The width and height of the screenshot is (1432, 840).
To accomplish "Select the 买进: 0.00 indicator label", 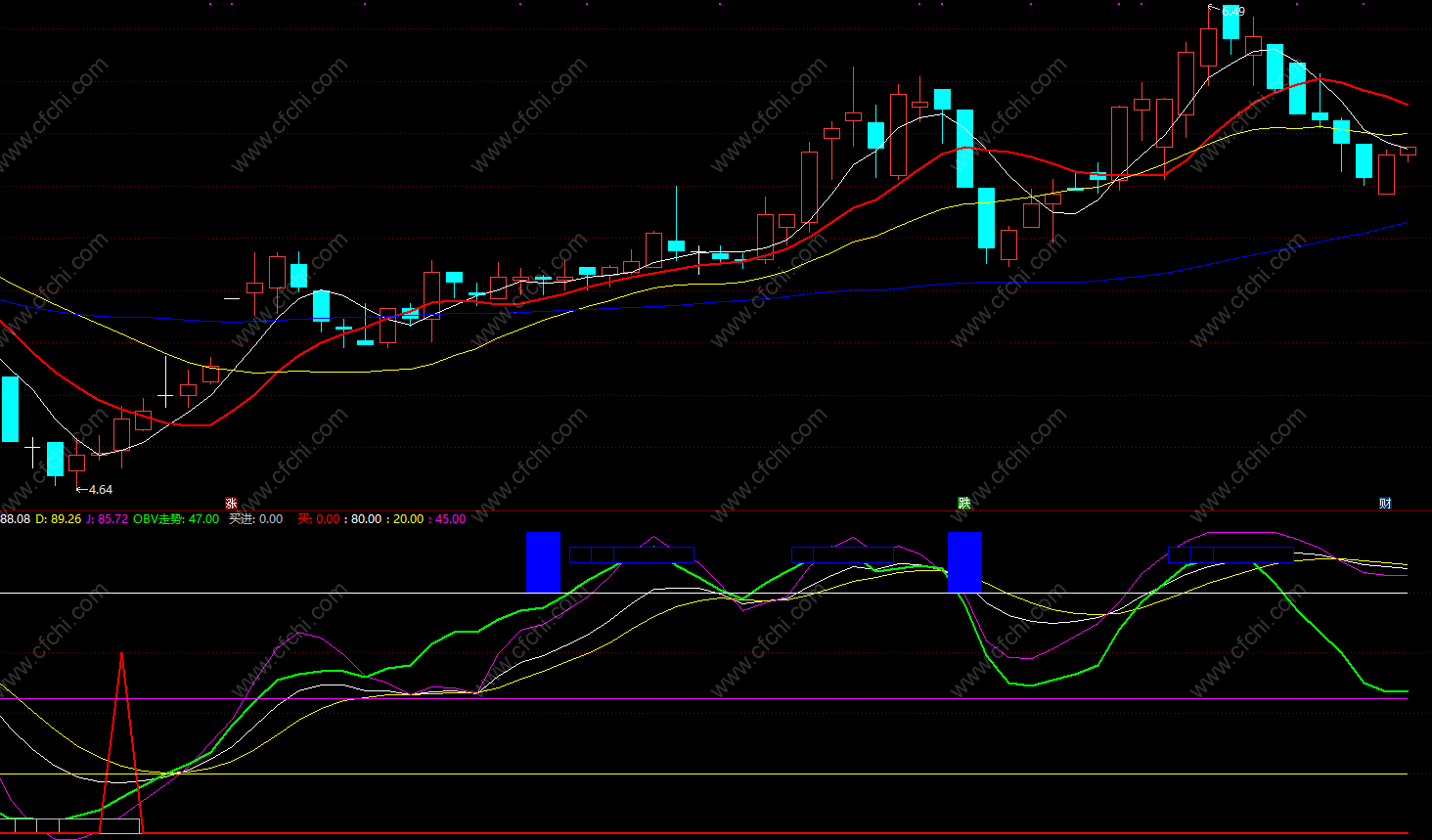I will (256, 519).
